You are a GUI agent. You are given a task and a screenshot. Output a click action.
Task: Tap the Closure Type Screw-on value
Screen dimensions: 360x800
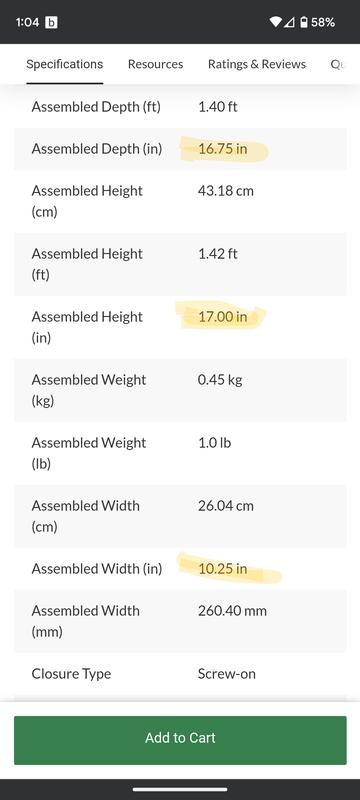click(226, 674)
